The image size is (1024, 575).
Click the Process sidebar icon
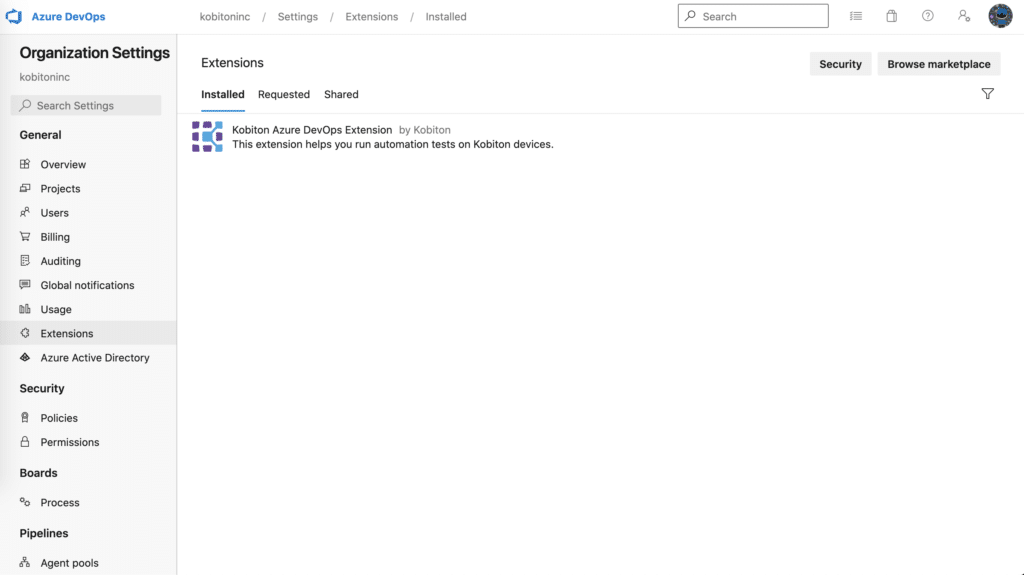[x=25, y=502]
